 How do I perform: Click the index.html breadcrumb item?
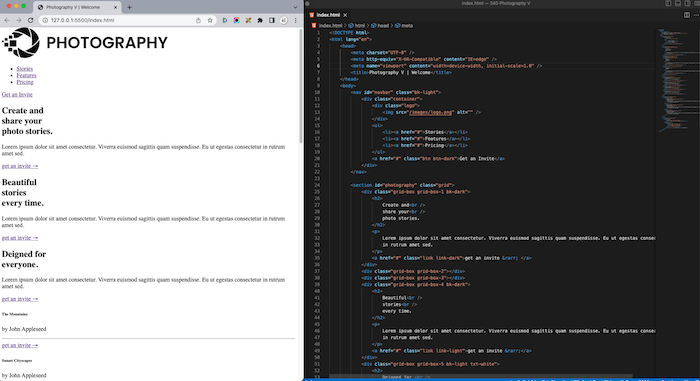click(328, 25)
